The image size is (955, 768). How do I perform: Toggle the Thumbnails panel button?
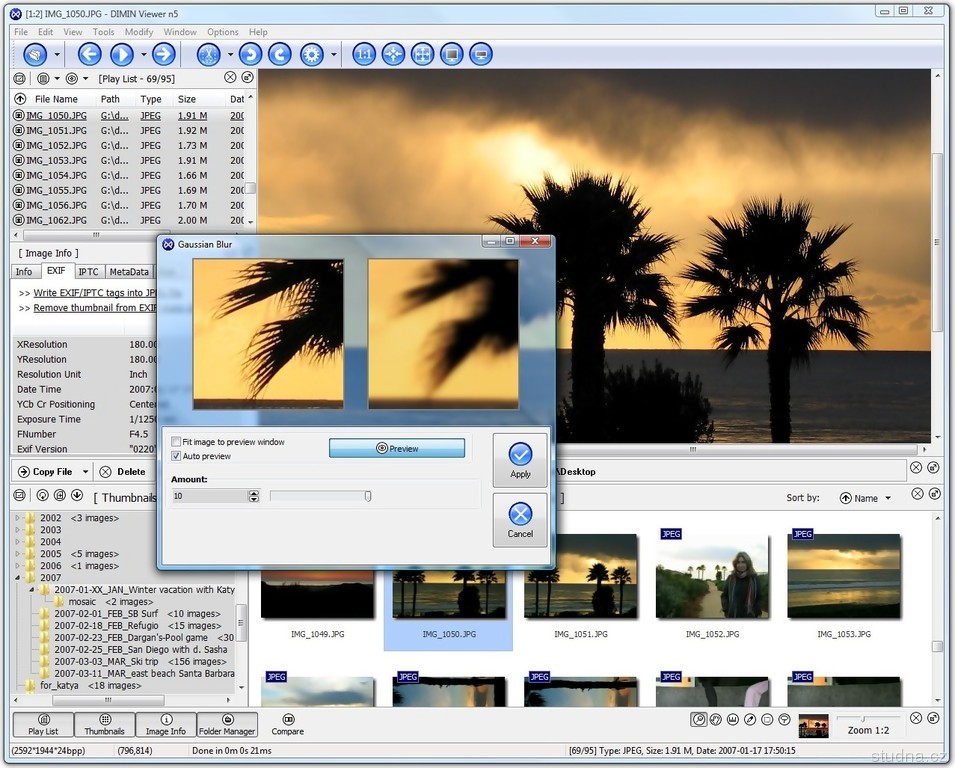click(x=104, y=724)
